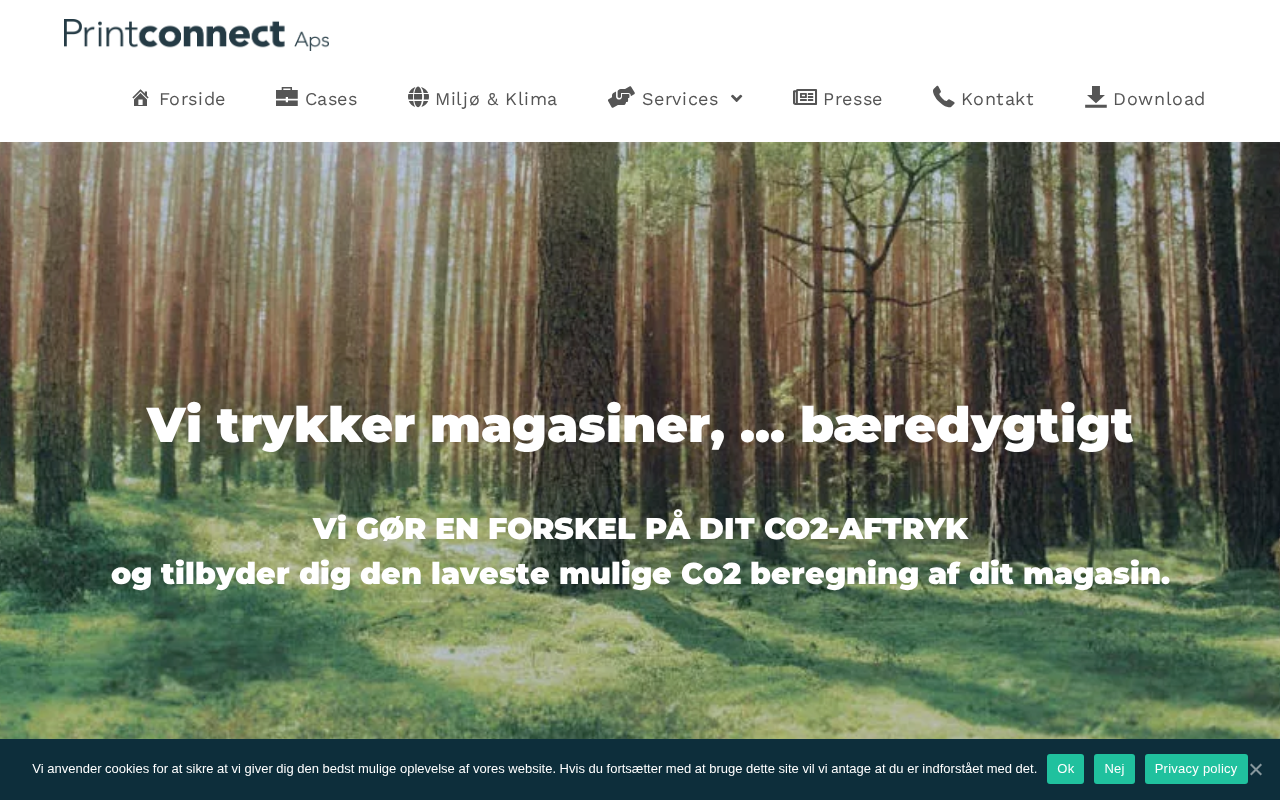Click the handshake icon next to Services

click(x=621, y=97)
